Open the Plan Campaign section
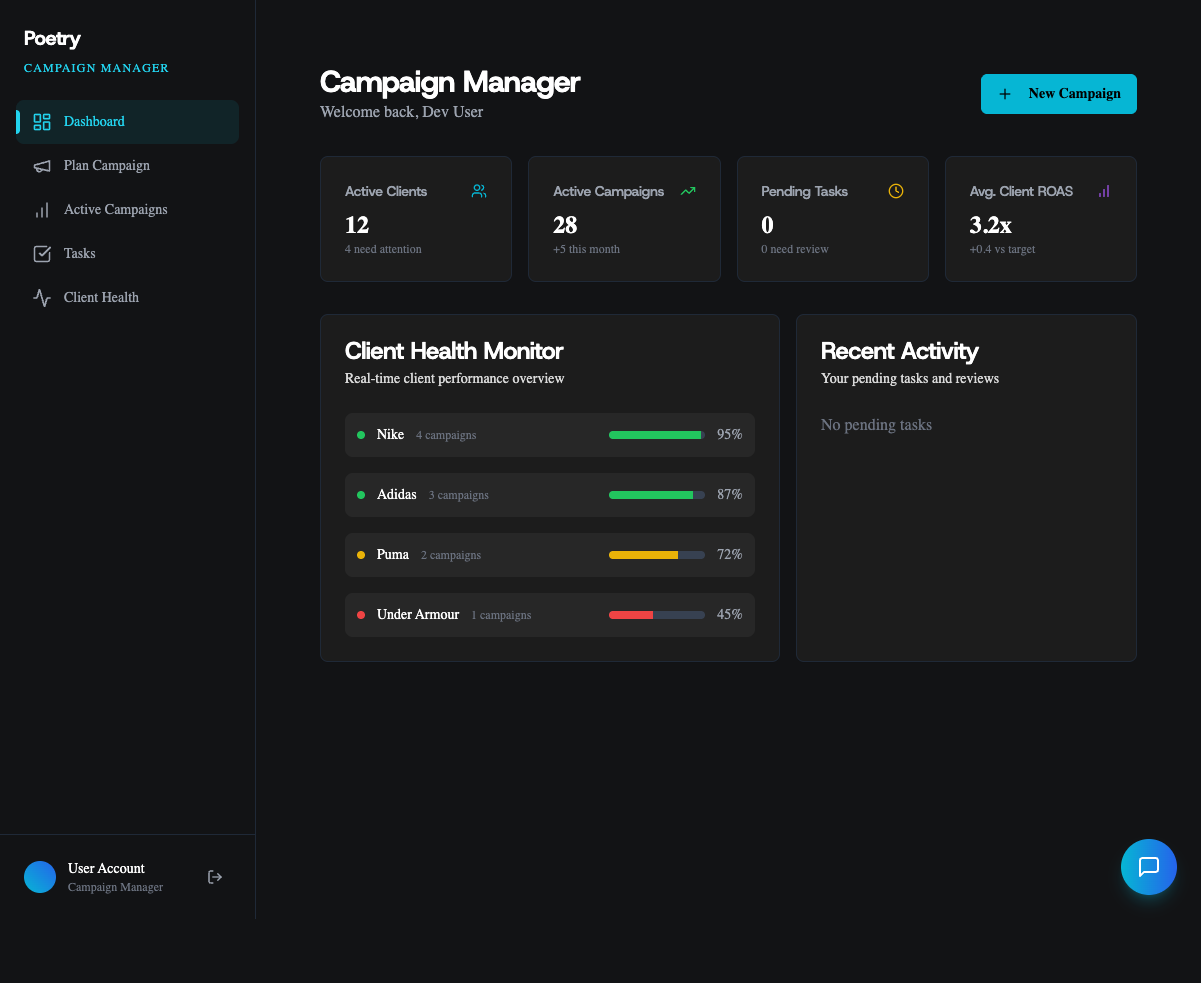Screen dimensions: 1201x983 106,165
